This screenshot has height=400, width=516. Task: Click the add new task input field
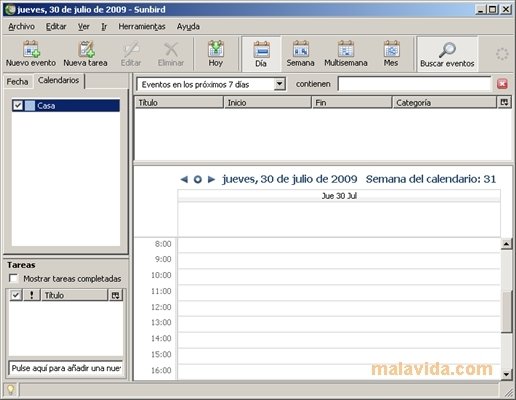coord(66,368)
